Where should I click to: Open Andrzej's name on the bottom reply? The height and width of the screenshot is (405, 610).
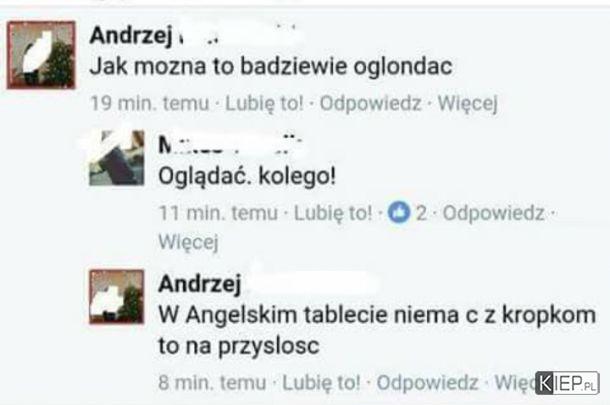200,284
